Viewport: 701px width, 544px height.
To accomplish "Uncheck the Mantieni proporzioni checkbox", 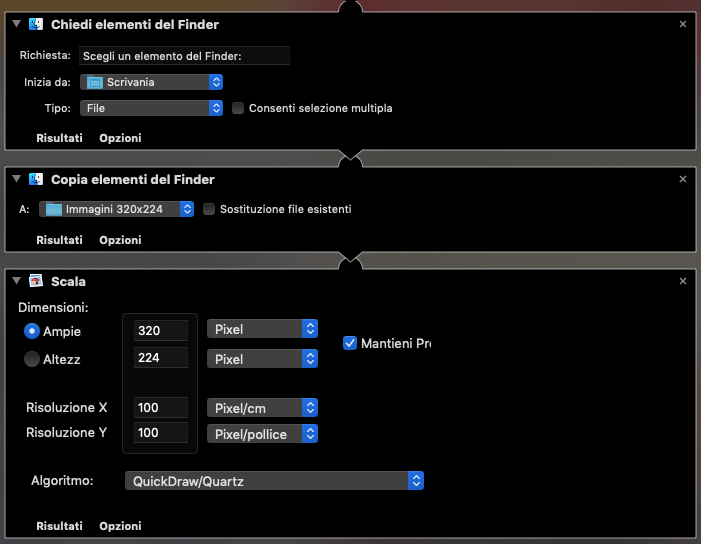I will 350,343.
